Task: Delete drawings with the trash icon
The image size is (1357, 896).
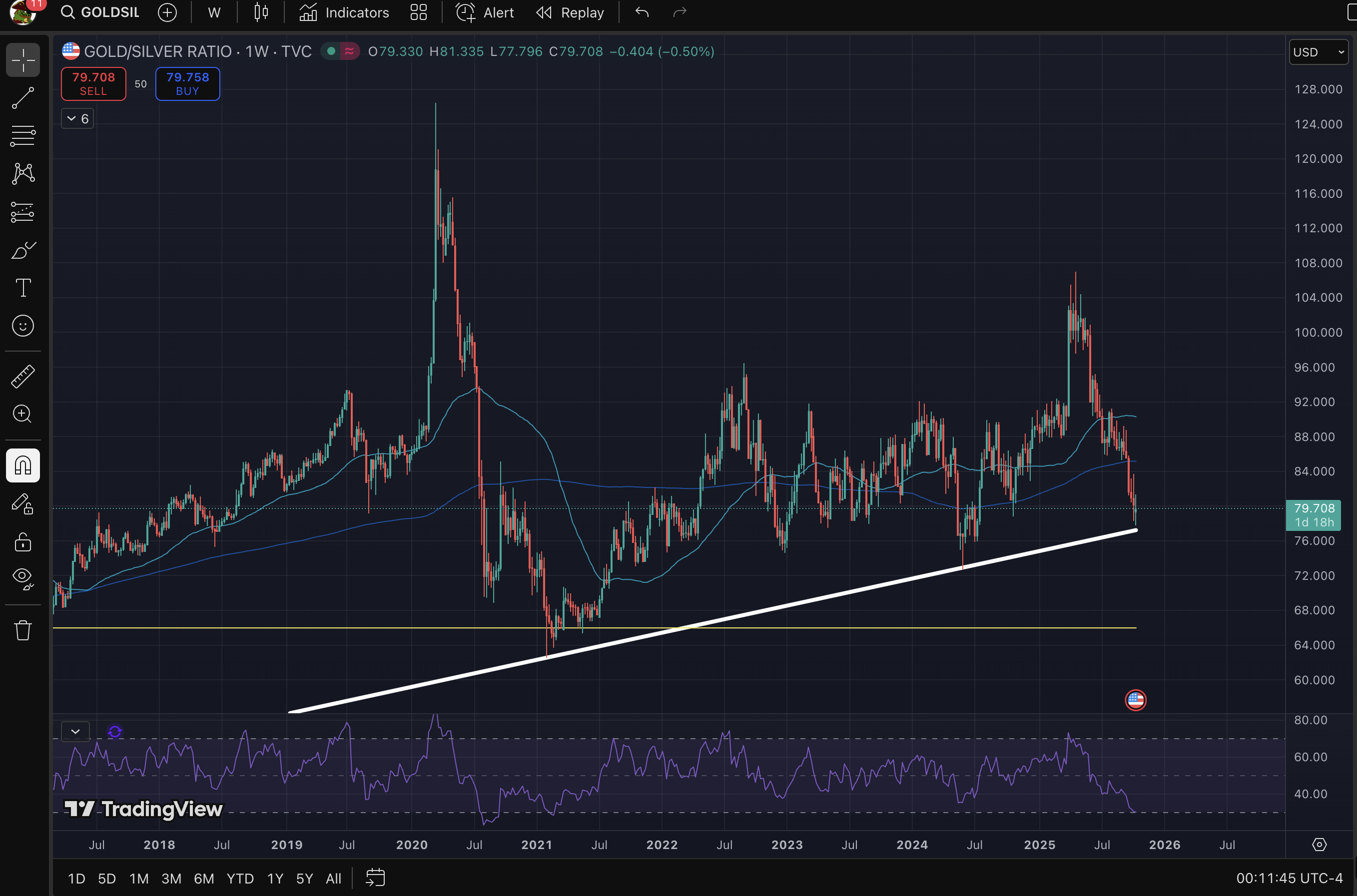Action: [23, 630]
